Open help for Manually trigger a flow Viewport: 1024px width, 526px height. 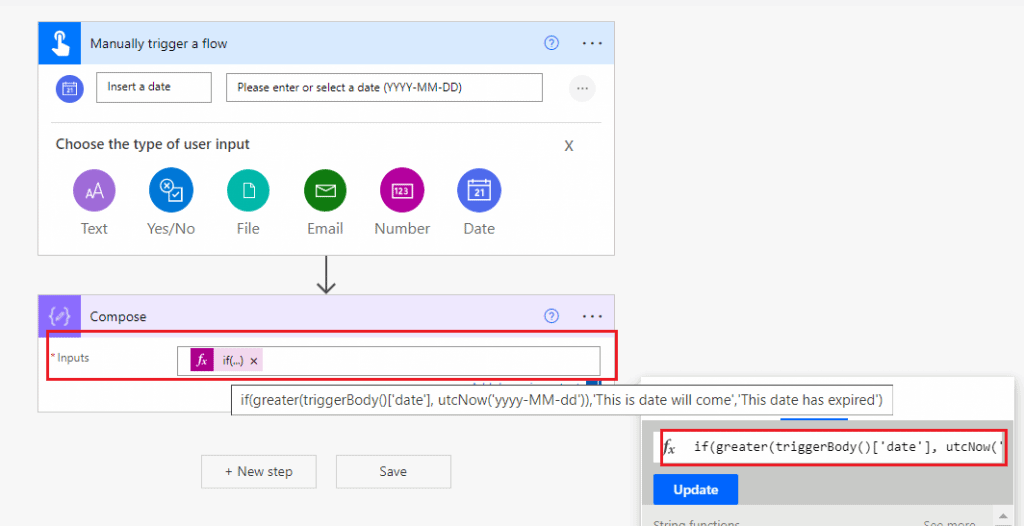(552, 43)
